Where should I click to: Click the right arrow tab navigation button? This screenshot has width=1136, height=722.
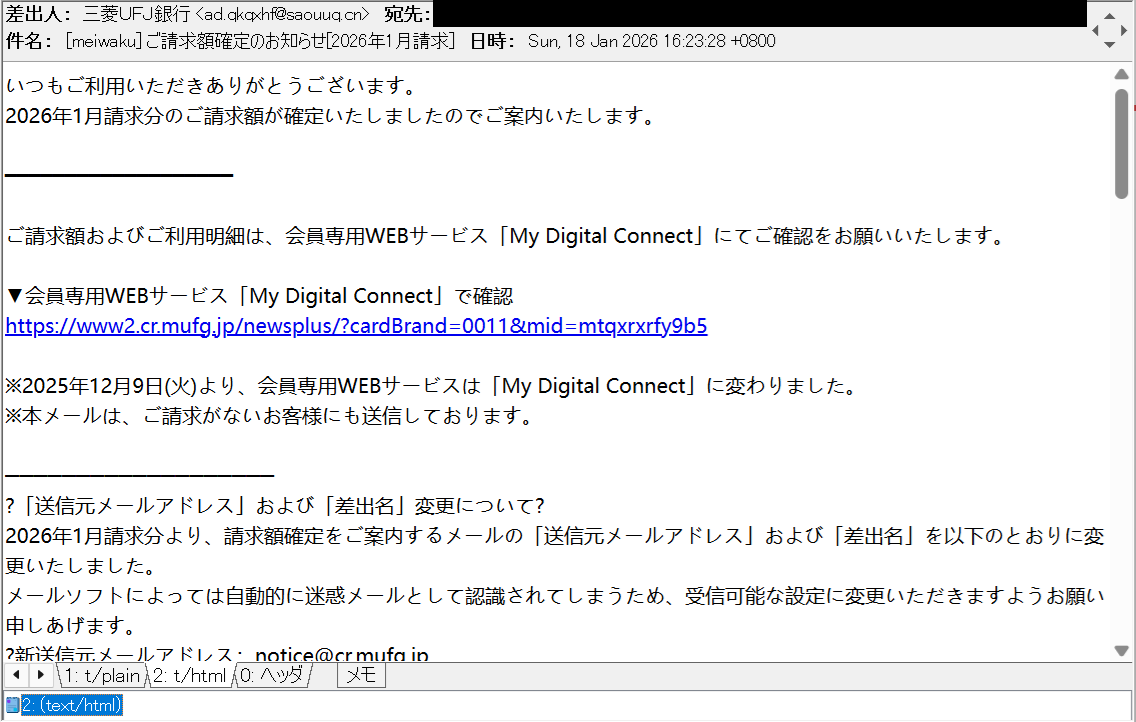coord(41,676)
